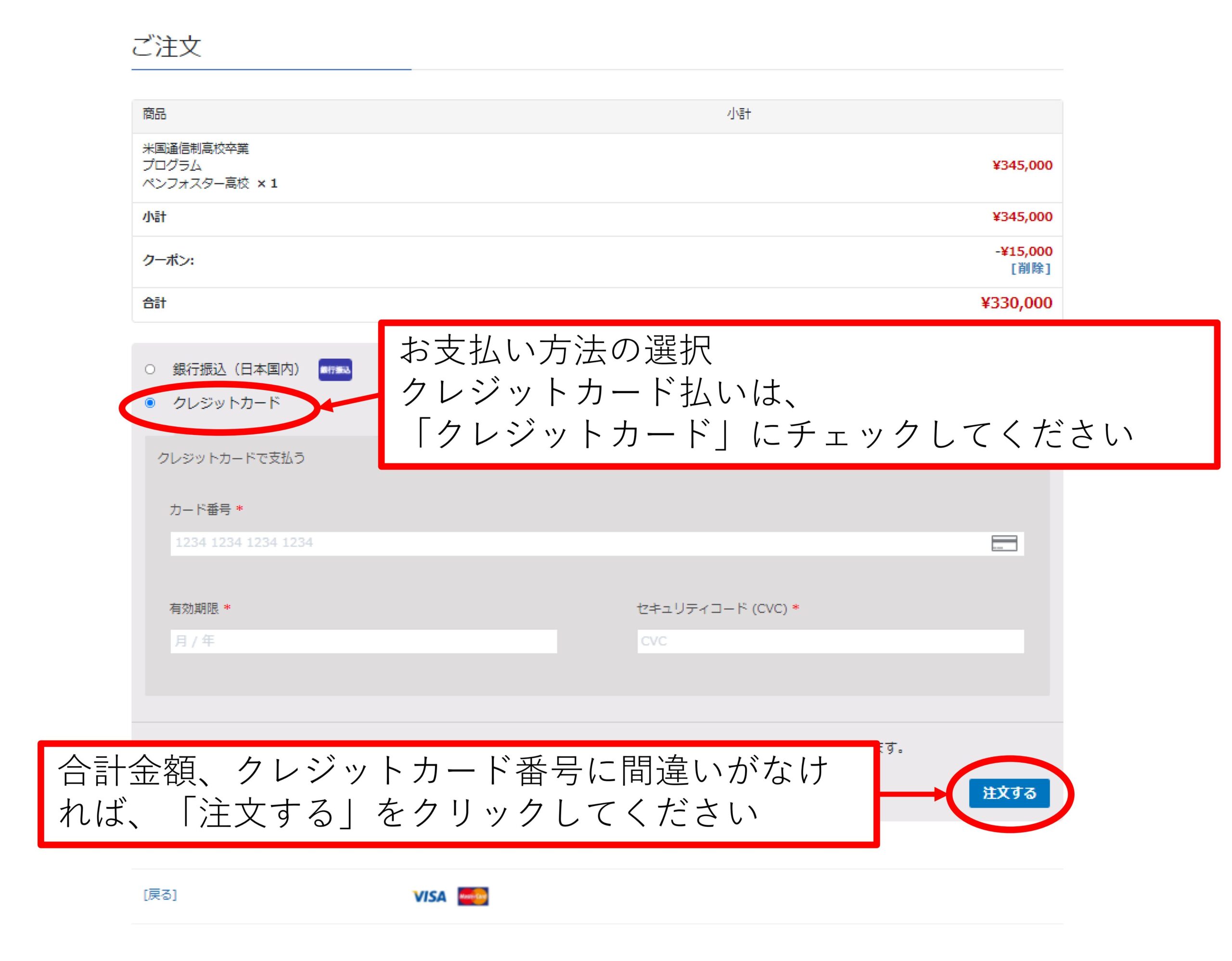Select the 銀行振込 (日本国内) radio button
The width and height of the screenshot is (1232, 961).
point(150,370)
